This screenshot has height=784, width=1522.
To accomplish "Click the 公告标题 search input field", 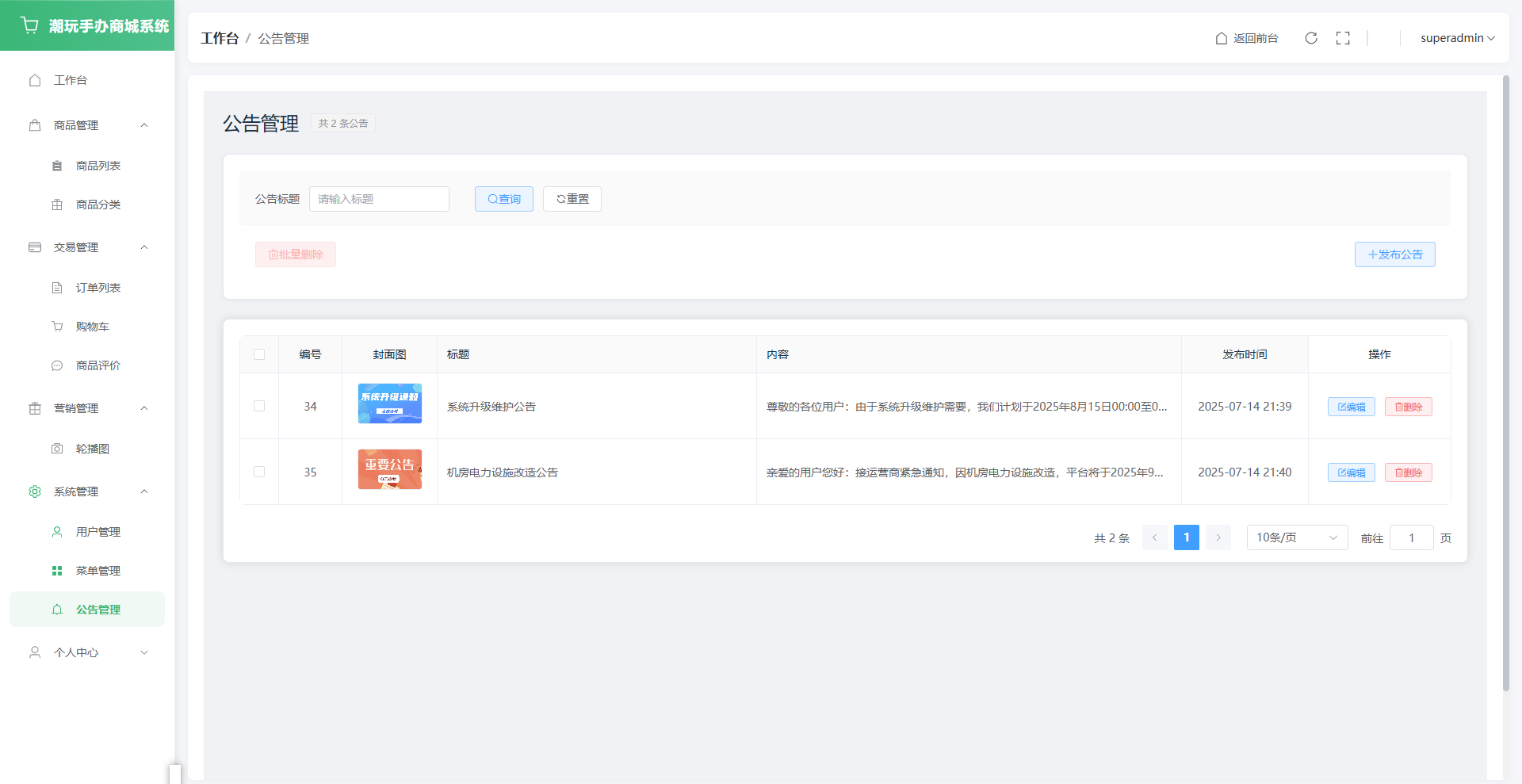I will (x=379, y=199).
